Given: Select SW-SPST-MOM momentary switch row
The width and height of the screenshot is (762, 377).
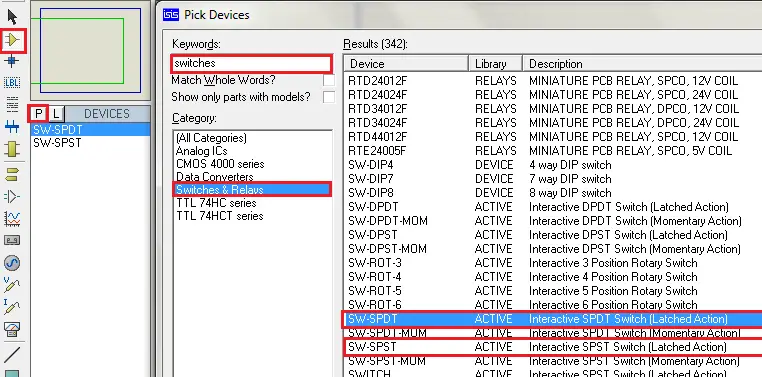Looking at the screenshot, I should 553,361.
